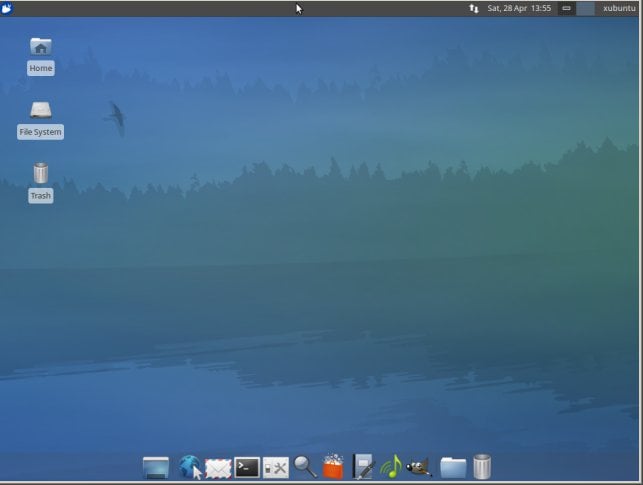The image size is (643, 485).
Task: Open the settings manager tools icon
Action: click(x=276, y=468)
